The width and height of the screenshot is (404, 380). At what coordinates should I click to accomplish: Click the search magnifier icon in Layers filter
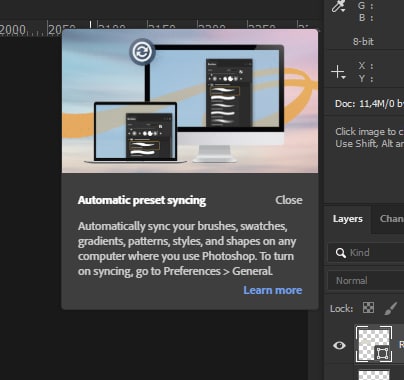pyautogui.click(x=341, y=253)
